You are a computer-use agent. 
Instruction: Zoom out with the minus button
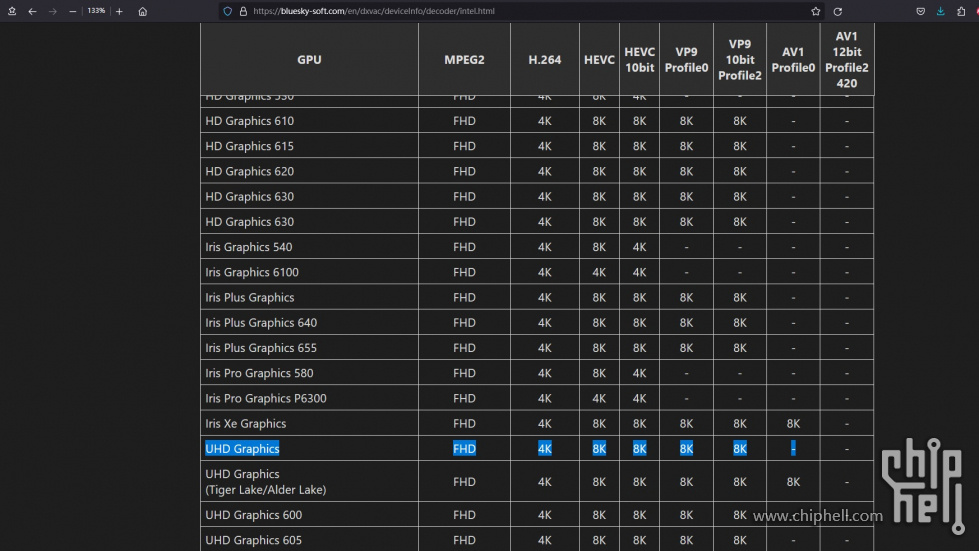click(x=72, y=11)
